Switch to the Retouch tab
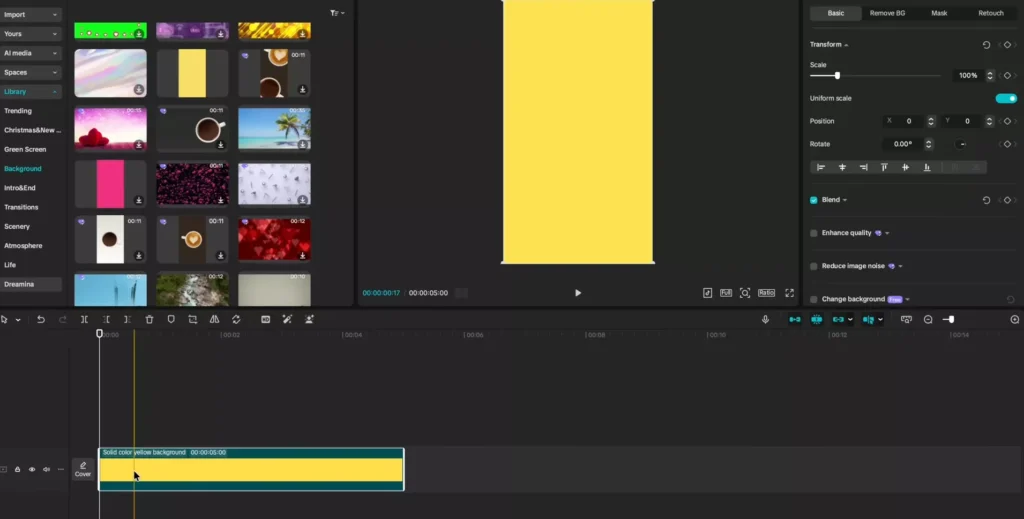Image resolution: width=1024 pixels, height=519 pixels. click(x=991, y=13)
